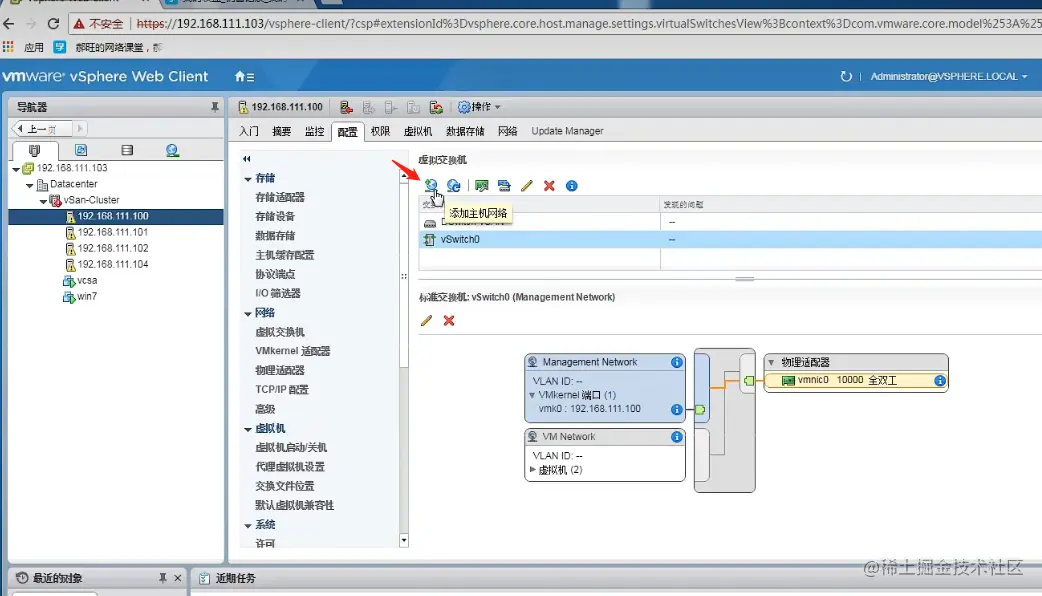The width and height of the screenshot is (1042, 596).
Task: Open 存储适配器 settings
Action: coord(280,197)
